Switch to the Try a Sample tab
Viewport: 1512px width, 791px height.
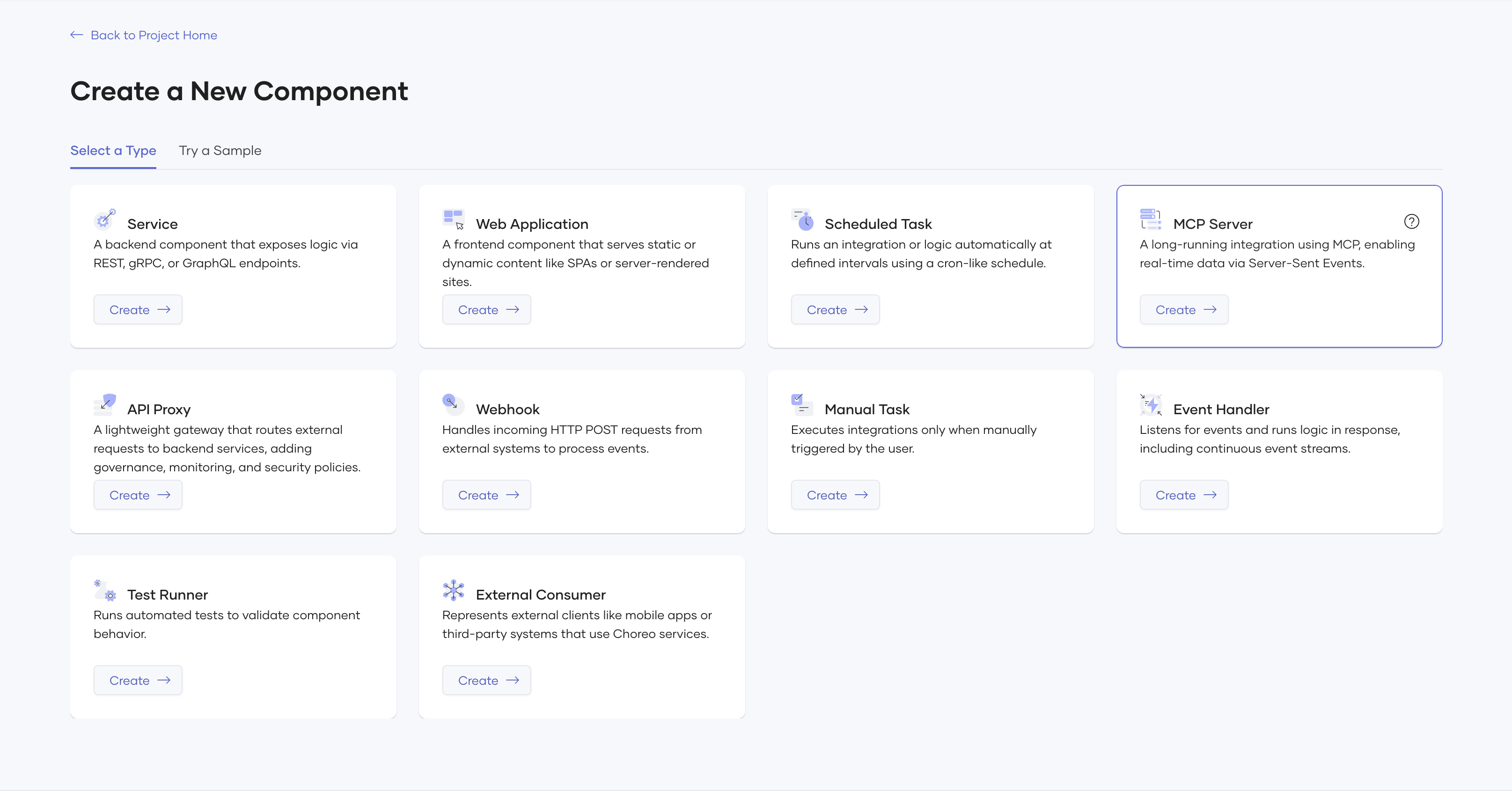pyautogui.click(x=220, y=151)
